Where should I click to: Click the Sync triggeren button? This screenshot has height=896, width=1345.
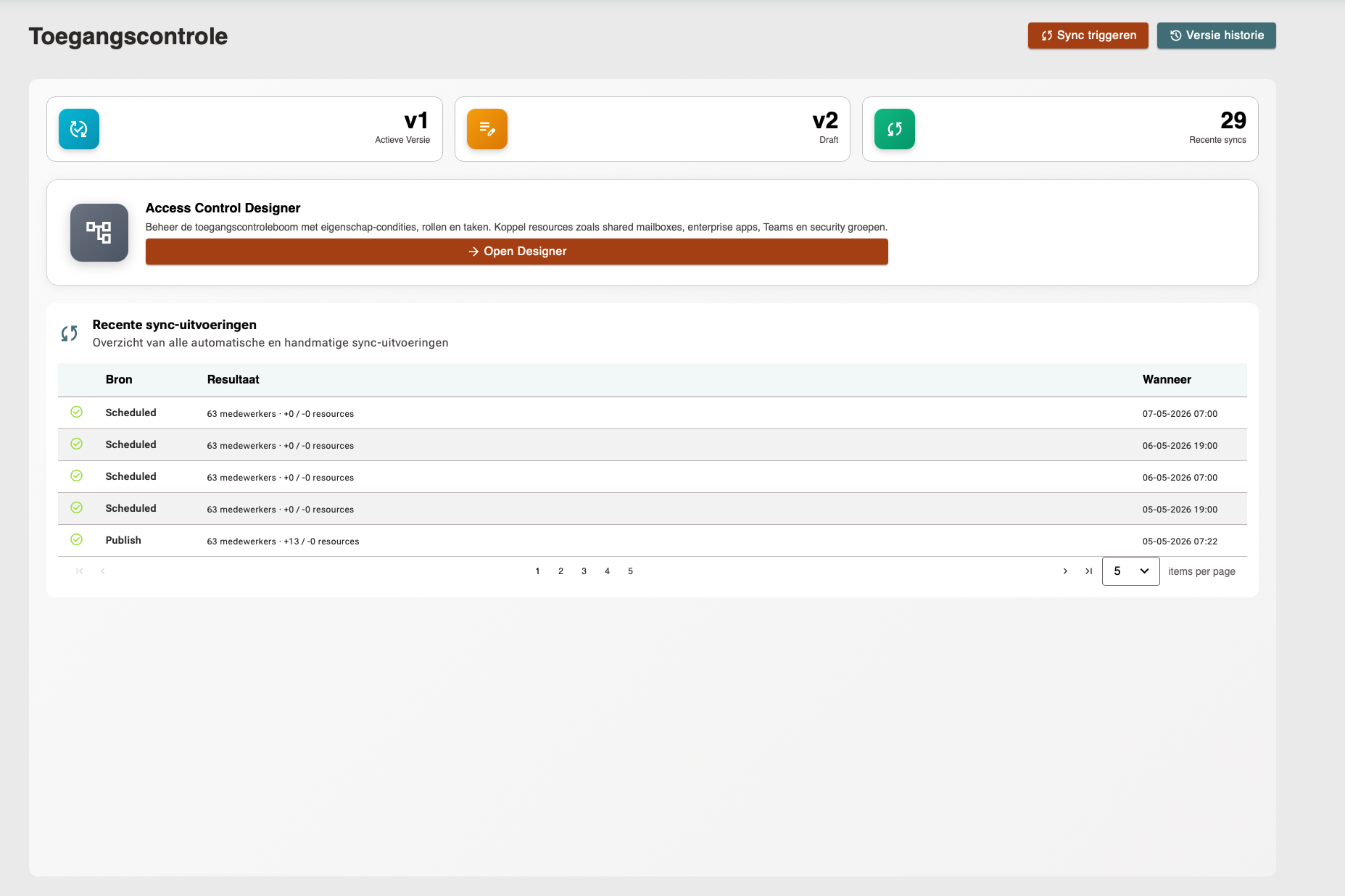1088,36
